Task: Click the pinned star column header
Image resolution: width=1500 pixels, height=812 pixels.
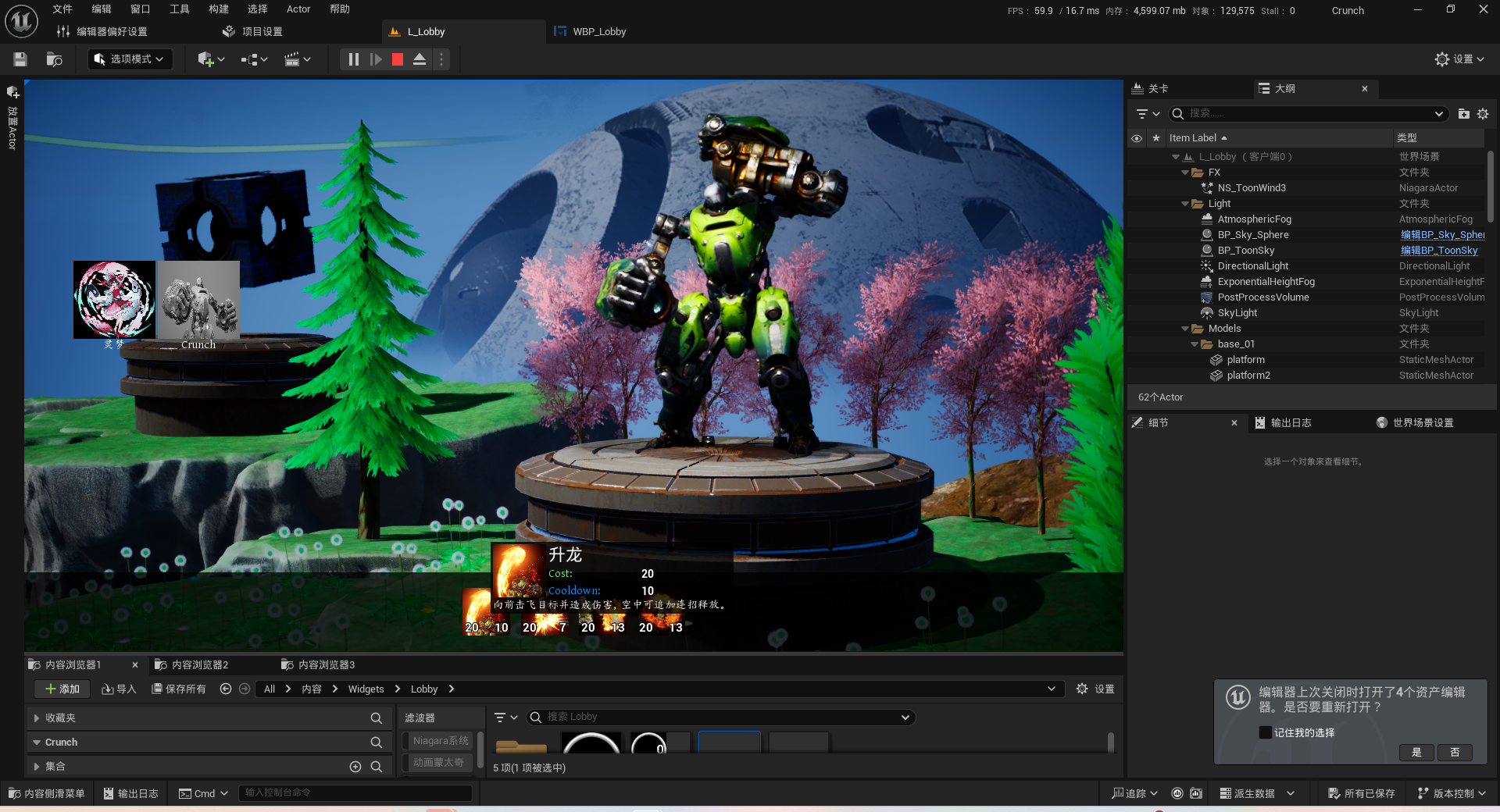Action: pos(1156,138)
